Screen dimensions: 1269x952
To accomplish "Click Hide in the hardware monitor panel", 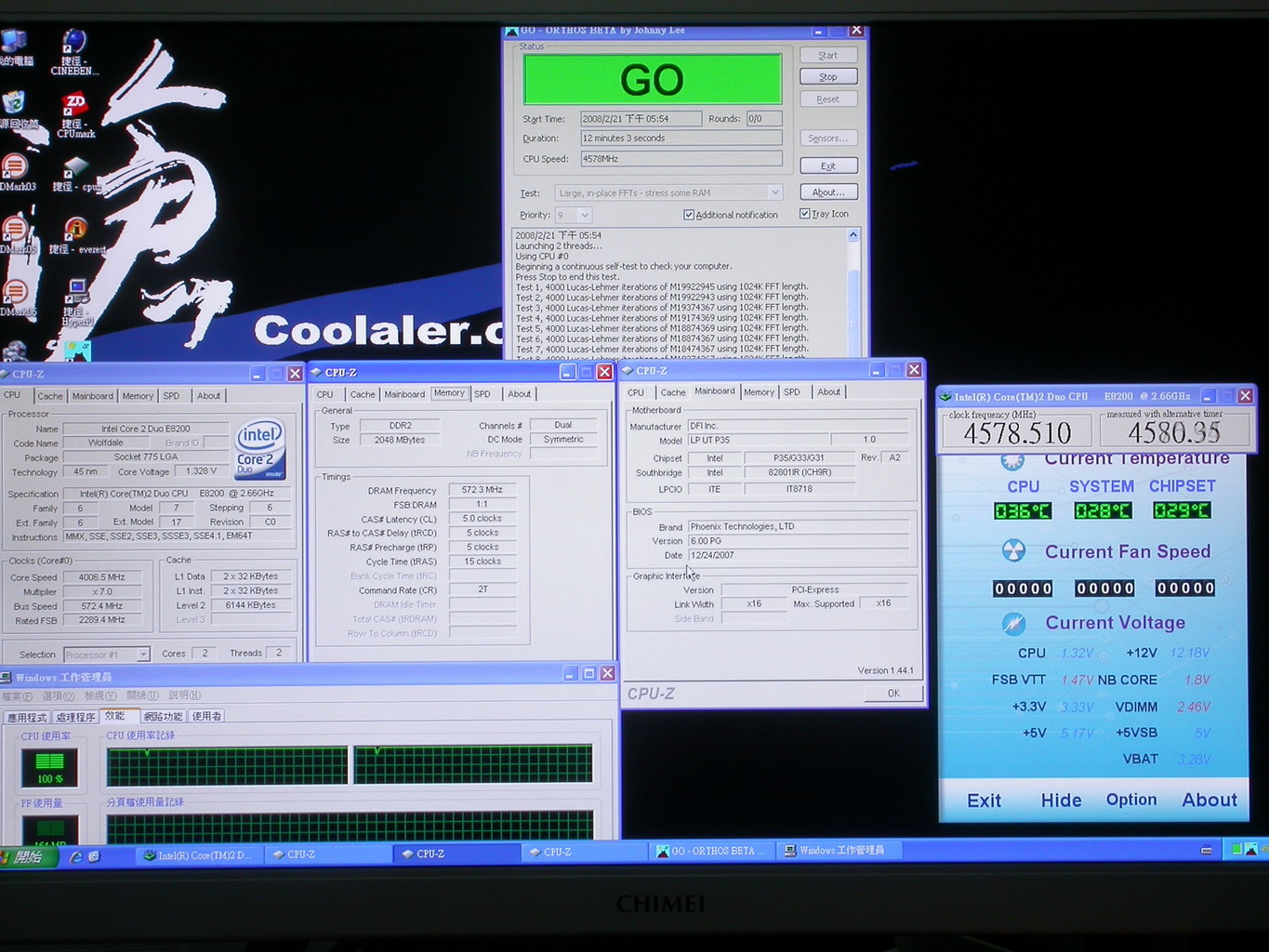I will [x=1061, y=800].
